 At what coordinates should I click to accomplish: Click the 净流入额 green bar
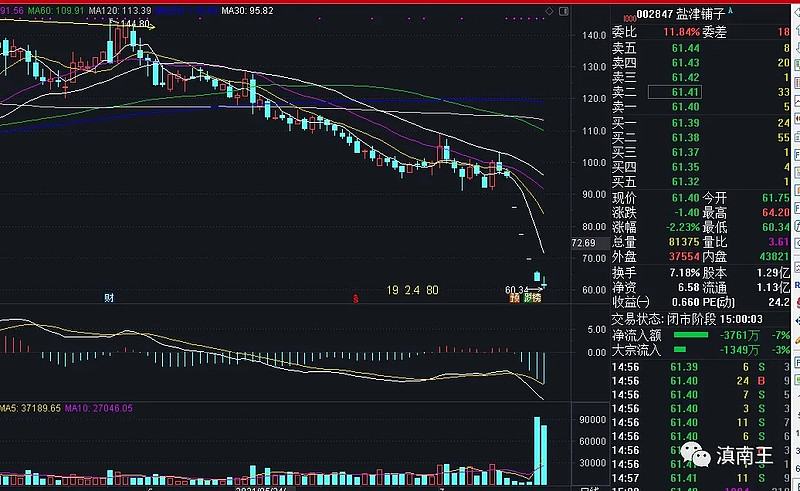(691, 335)
